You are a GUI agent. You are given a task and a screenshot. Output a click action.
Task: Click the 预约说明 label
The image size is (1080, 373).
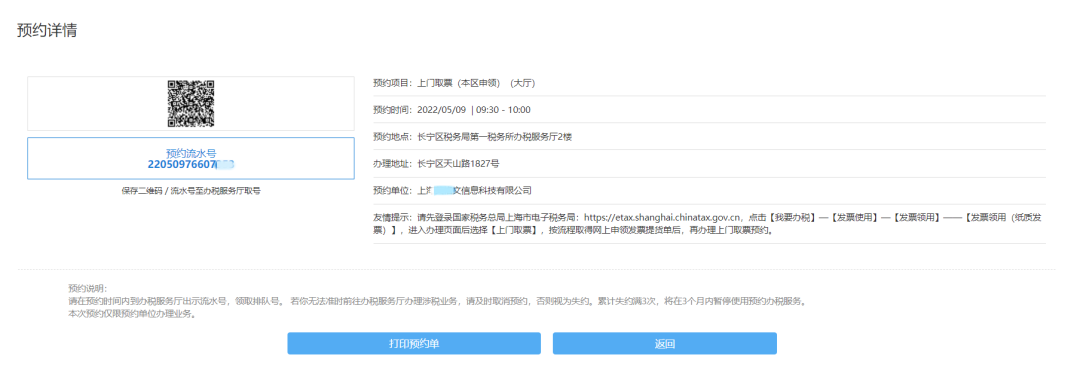point(88,288)
